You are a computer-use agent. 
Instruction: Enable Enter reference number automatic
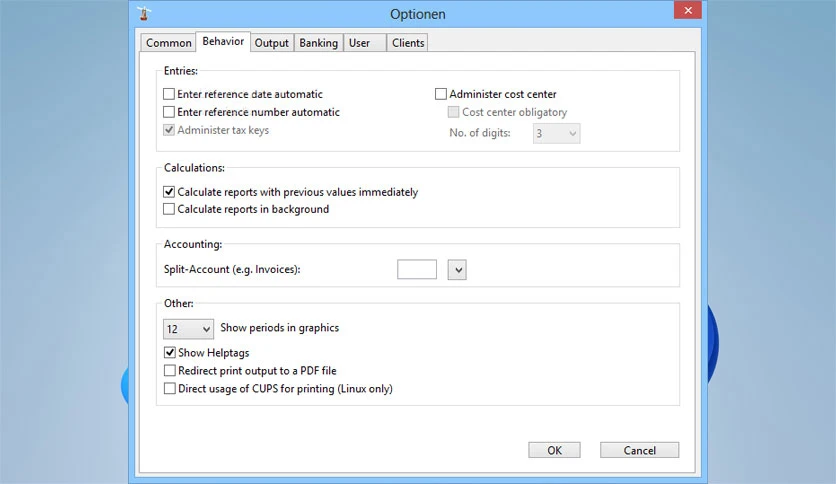click(x=169, y=112)
